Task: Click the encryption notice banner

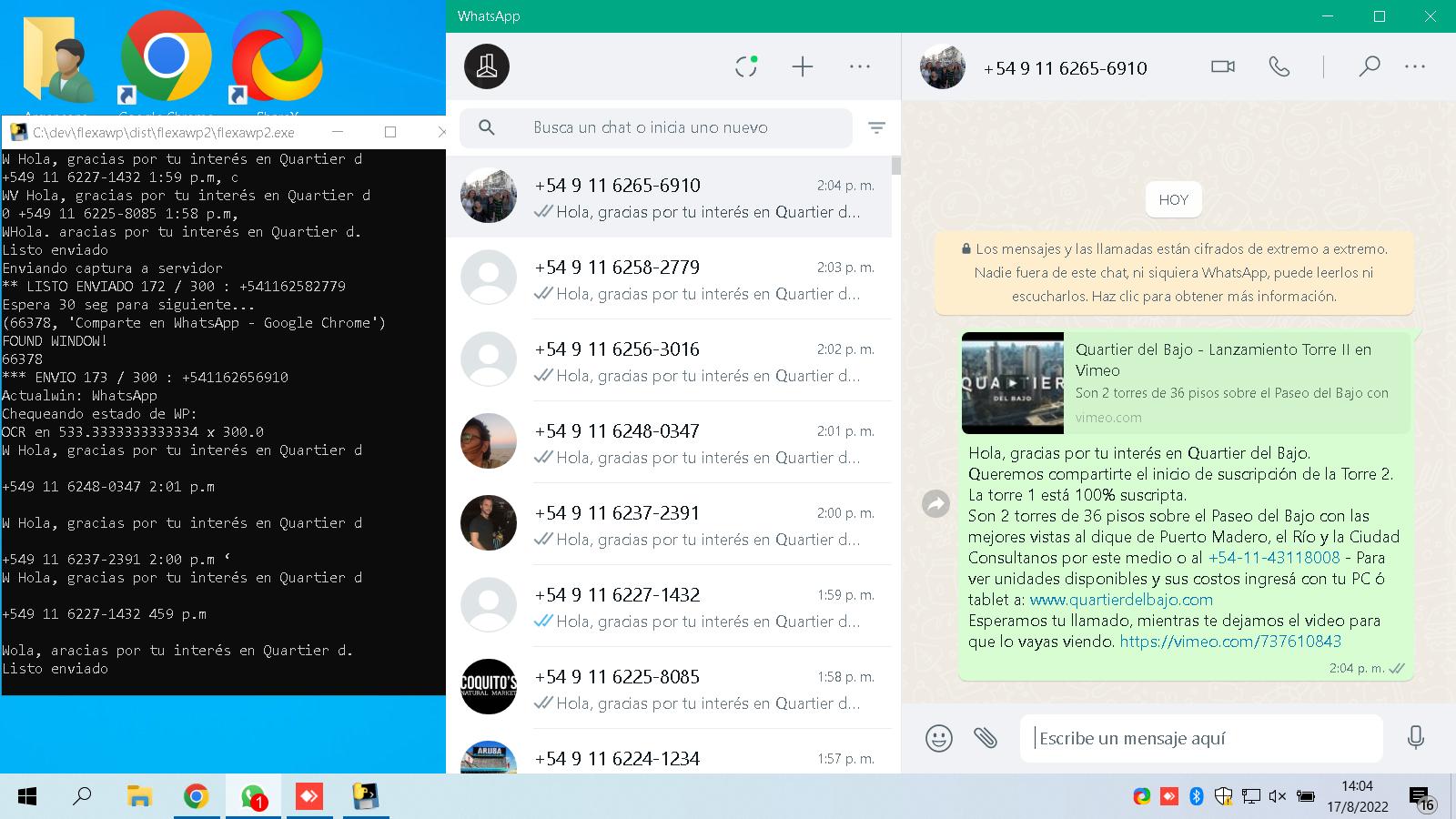Action: point(1174,272)
